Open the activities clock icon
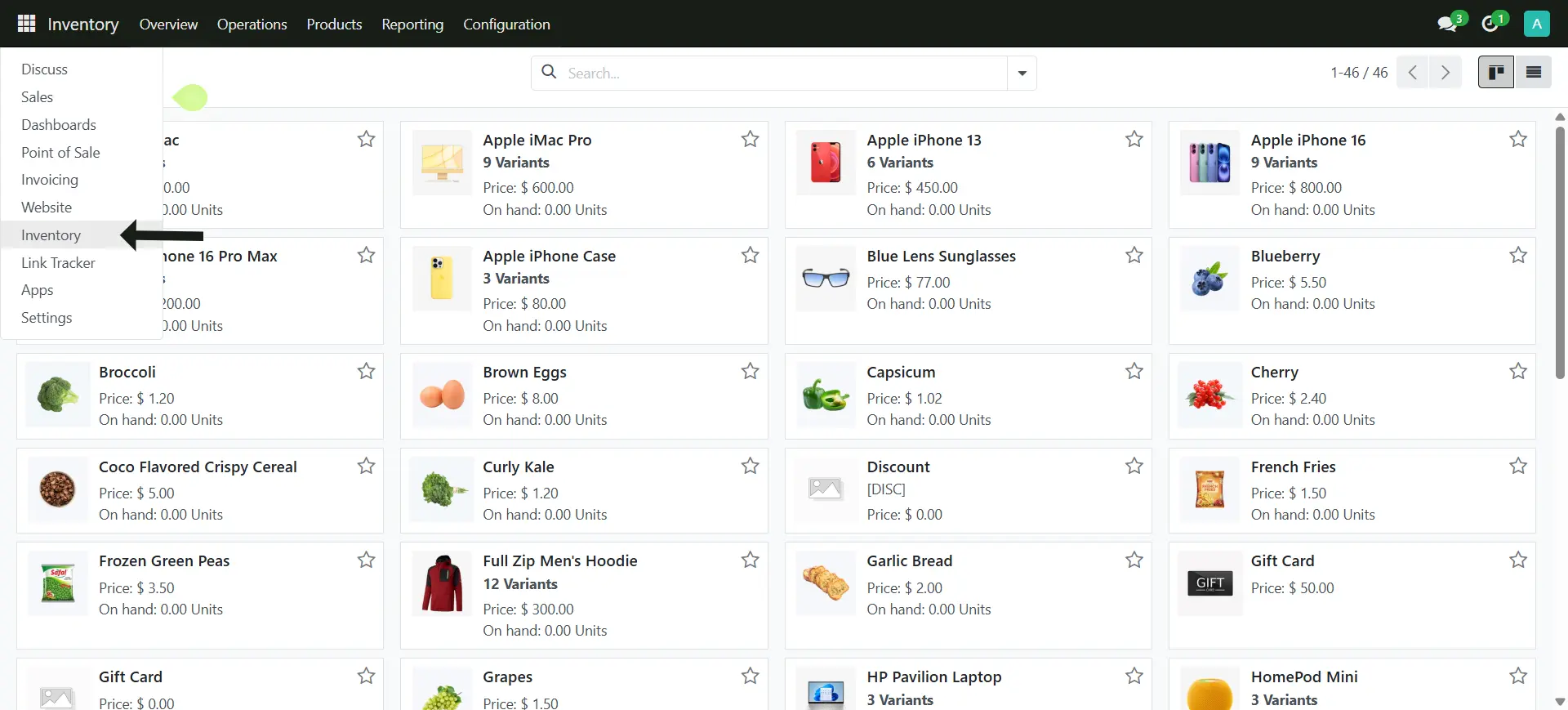Screen dimensions: 1568x710 1490,24
